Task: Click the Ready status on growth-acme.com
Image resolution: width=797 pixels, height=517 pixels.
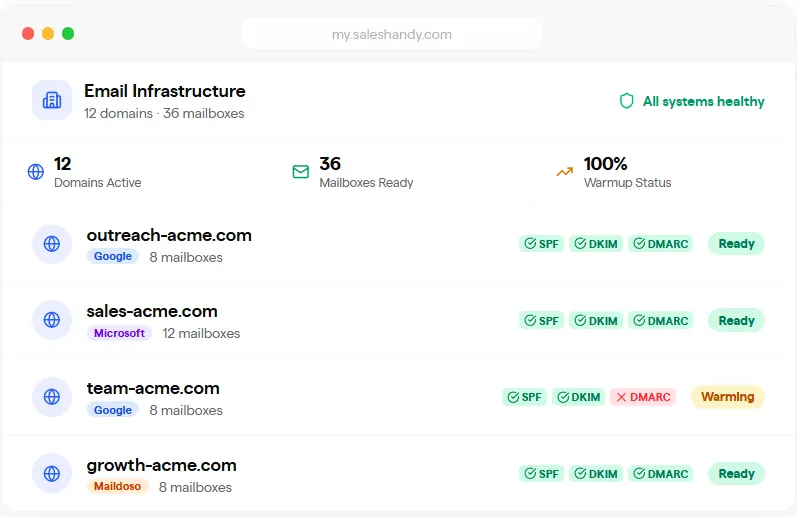Action: pyautogui.click(x=737, y=474)
